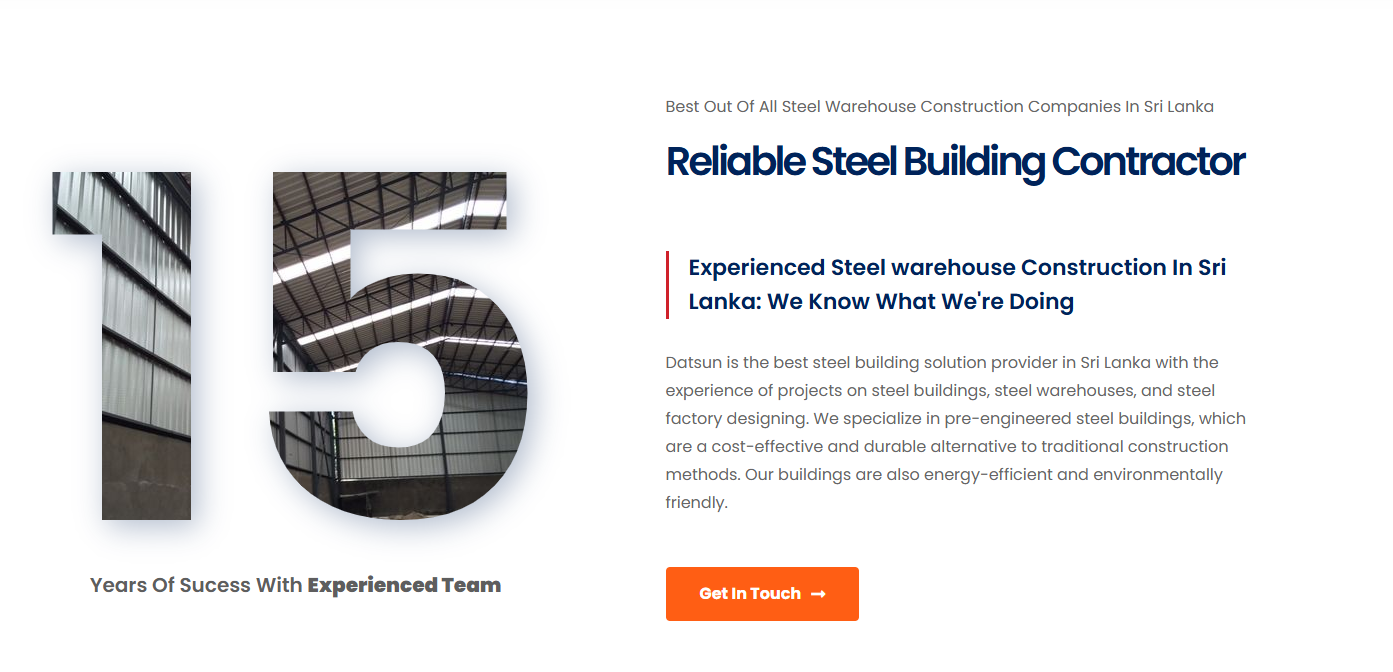Click the Reliable Steel Building Contractor heading

click(x=955, y=162)
